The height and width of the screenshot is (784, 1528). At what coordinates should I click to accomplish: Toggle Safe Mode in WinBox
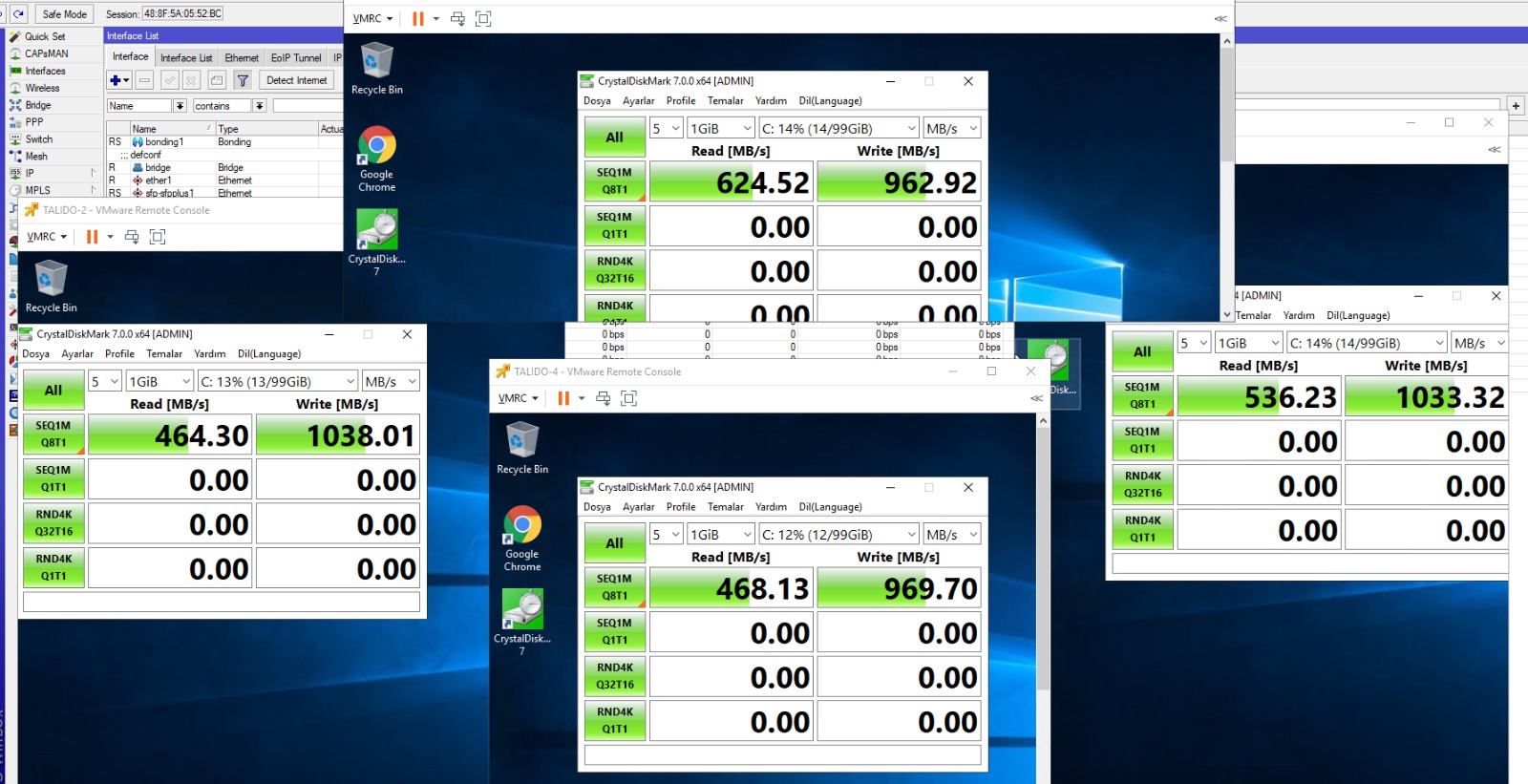[x=64, y=13]
